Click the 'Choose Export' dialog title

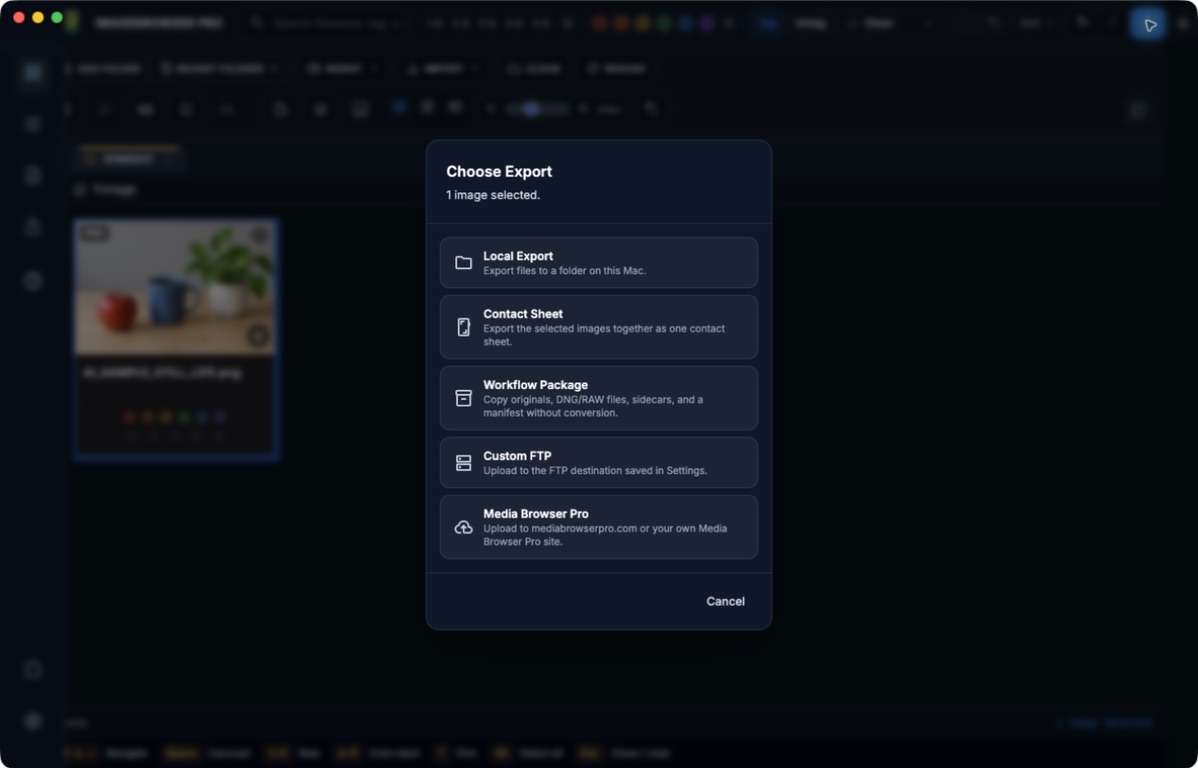coord(499,171)
